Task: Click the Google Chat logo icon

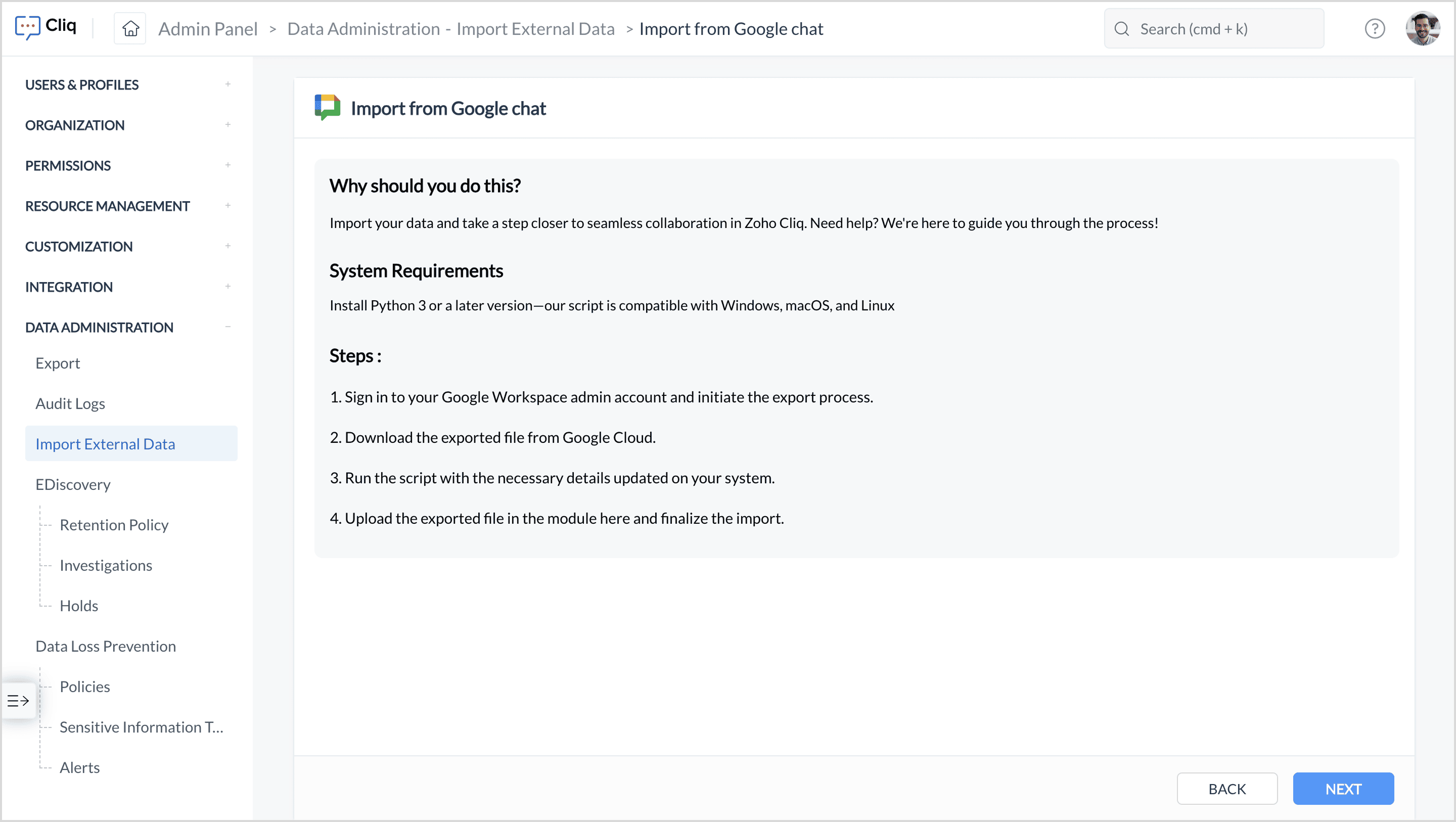Action: click(x=327, y=107)
